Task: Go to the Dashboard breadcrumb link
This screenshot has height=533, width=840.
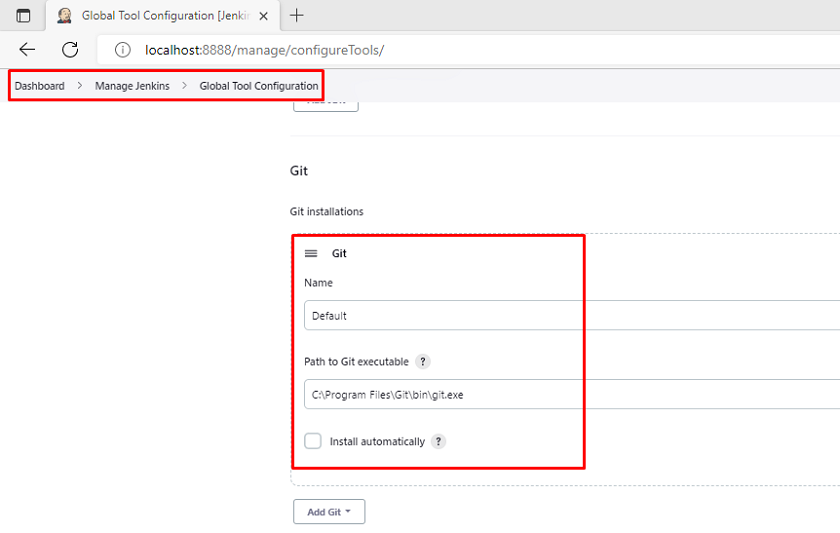Action: tap(39, 86)
